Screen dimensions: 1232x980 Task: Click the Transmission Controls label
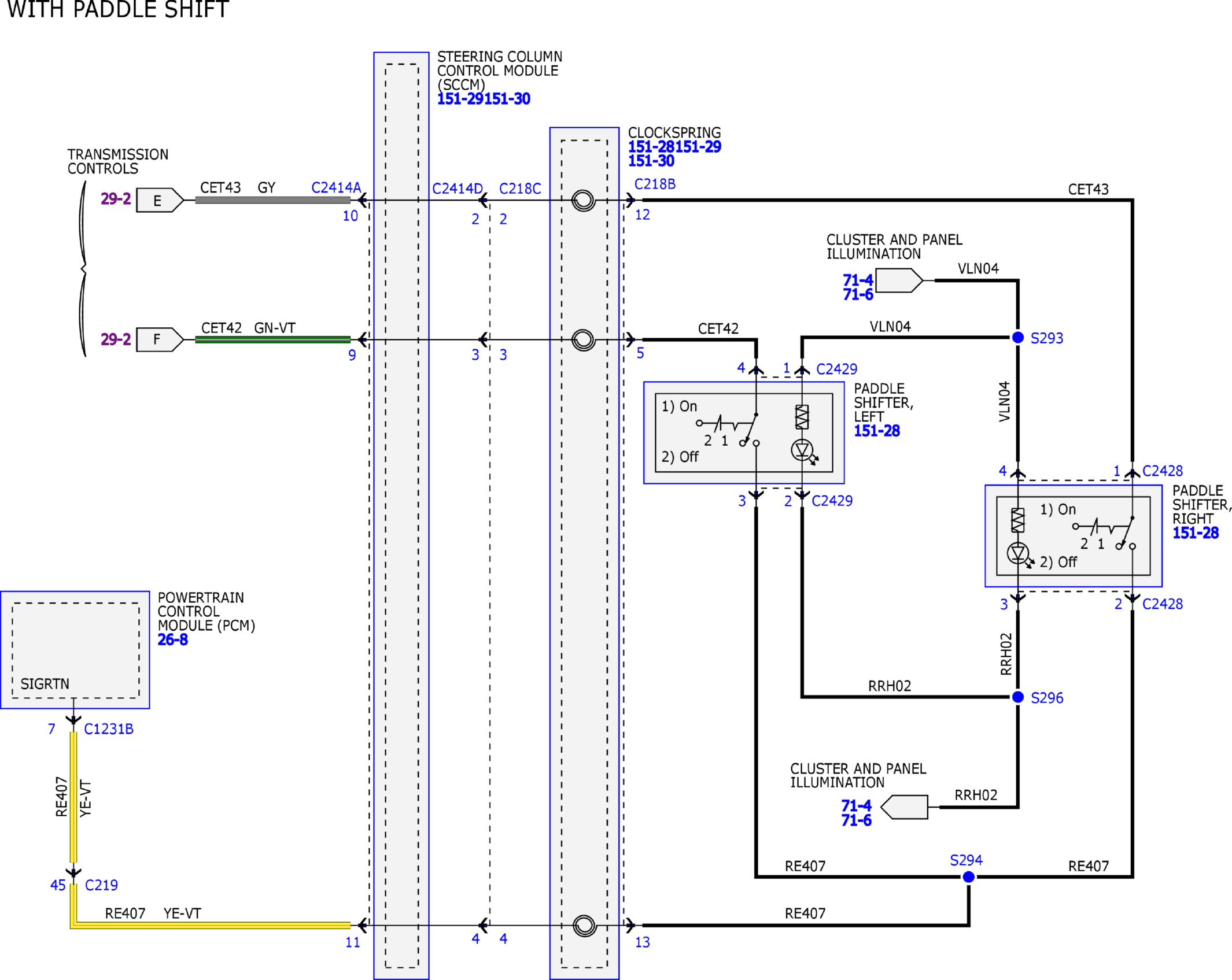coord(118,162)
